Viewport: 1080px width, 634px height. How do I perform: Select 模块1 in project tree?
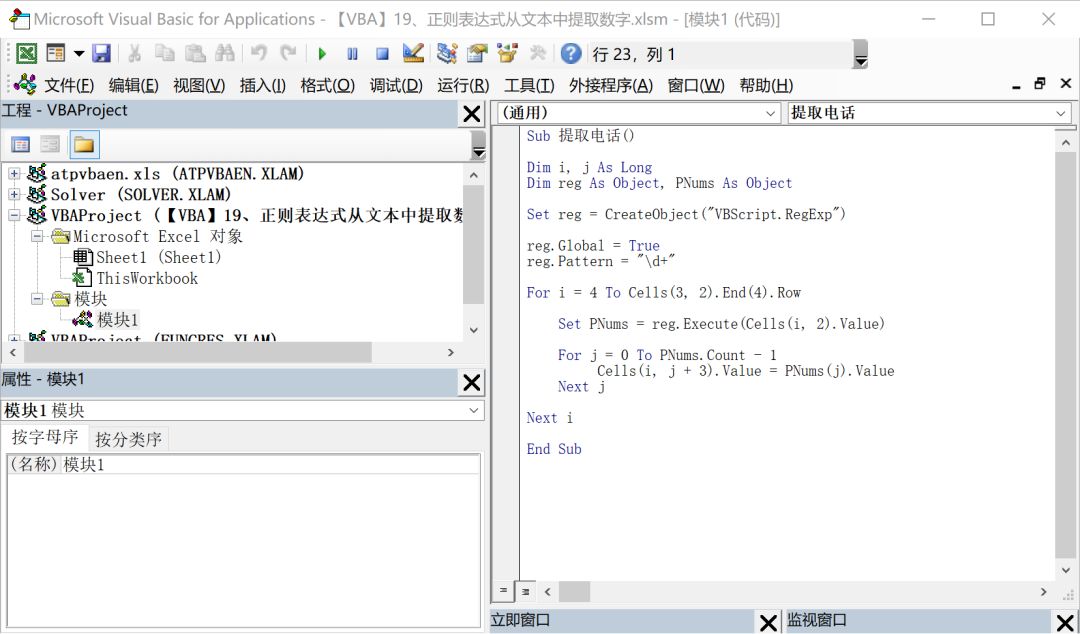click(x=106, y=320)
